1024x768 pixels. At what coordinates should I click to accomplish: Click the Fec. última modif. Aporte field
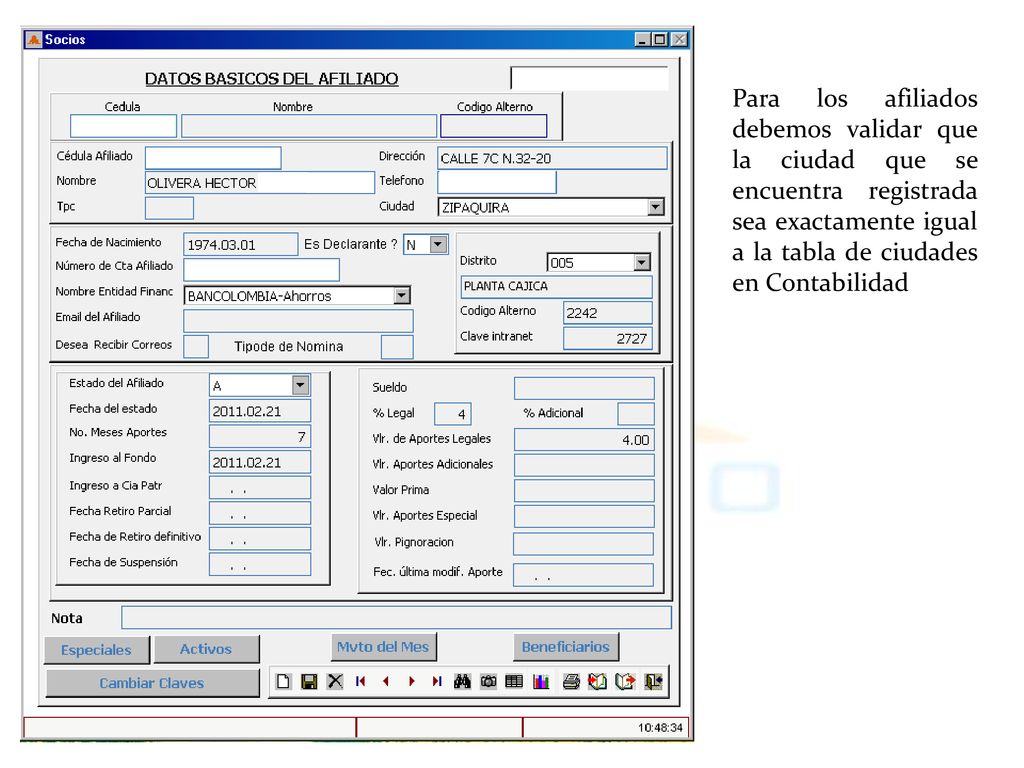tap(583, 575)
